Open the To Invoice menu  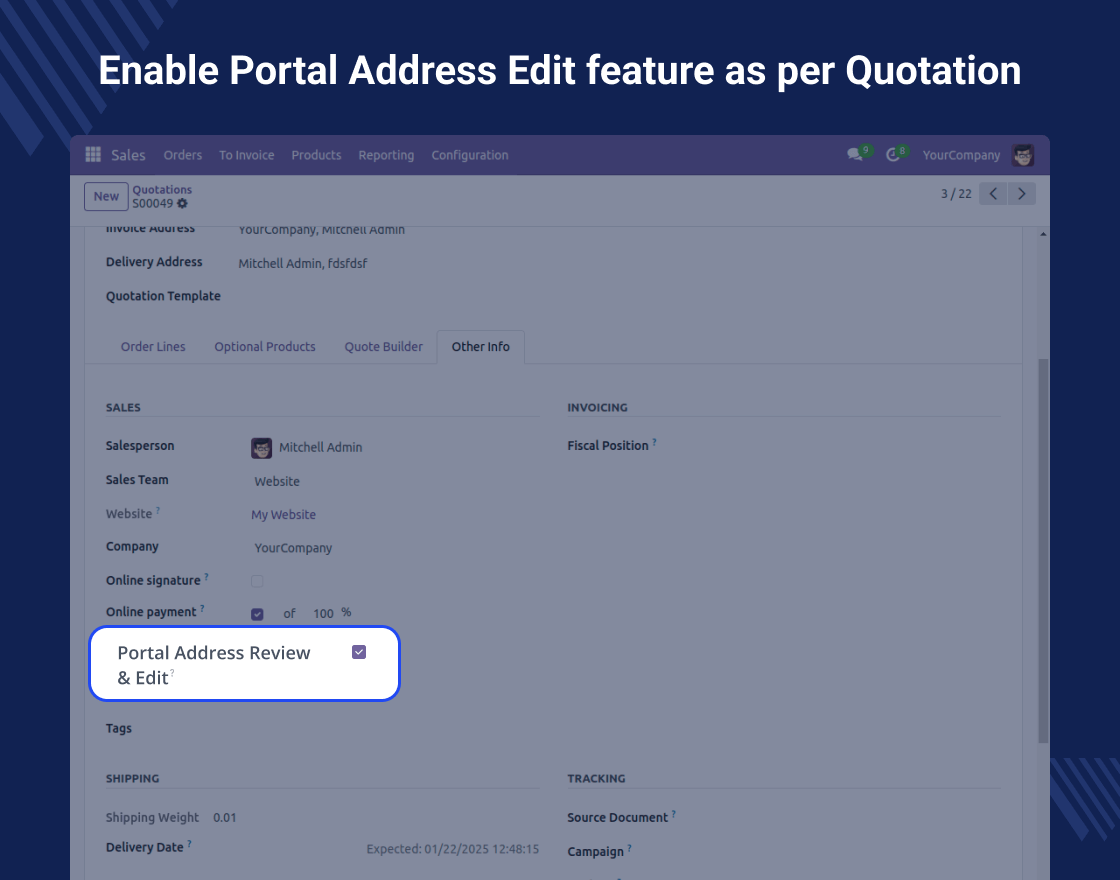(x=246, y=155)
